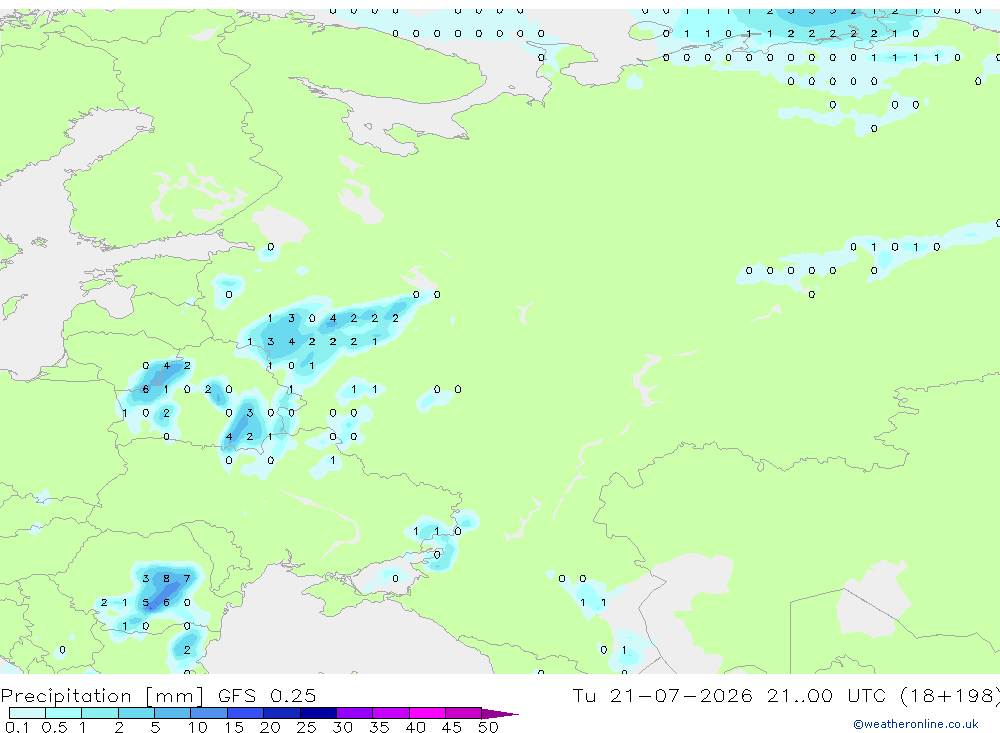Click the date 'Tu 21-07-2026' text
Image resolution: width=1000 pixels, height=733 pixels.
point(662,695)
